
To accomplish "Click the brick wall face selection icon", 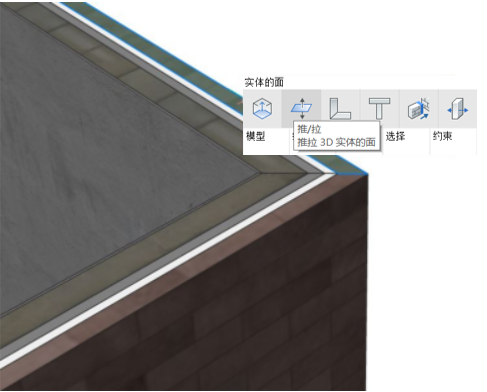I will point(418,109).
